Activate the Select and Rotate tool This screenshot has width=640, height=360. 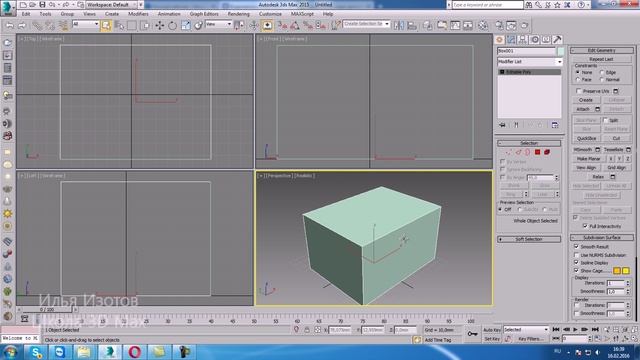tap(172, 25)
